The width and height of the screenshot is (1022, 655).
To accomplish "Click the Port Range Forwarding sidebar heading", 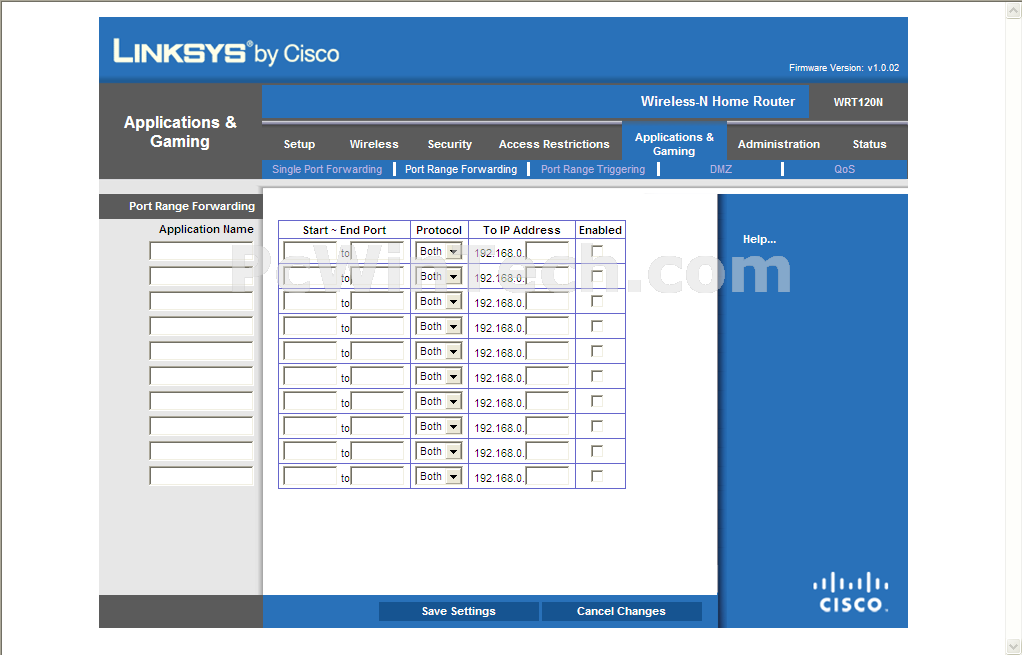I will [x=192, y=206].
